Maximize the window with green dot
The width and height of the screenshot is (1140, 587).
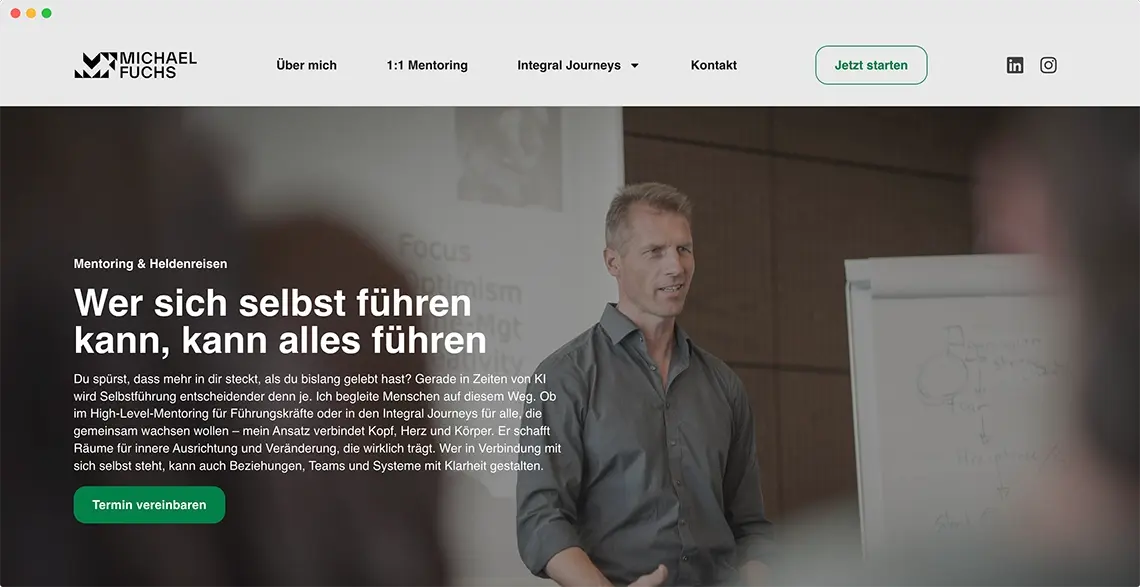tap(47, 13)
